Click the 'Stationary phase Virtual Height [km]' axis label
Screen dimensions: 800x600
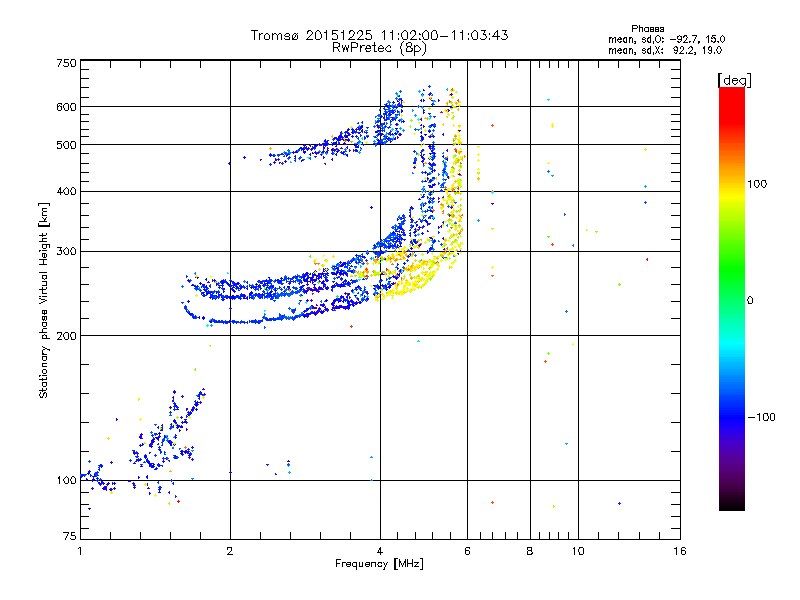(43, 300)
